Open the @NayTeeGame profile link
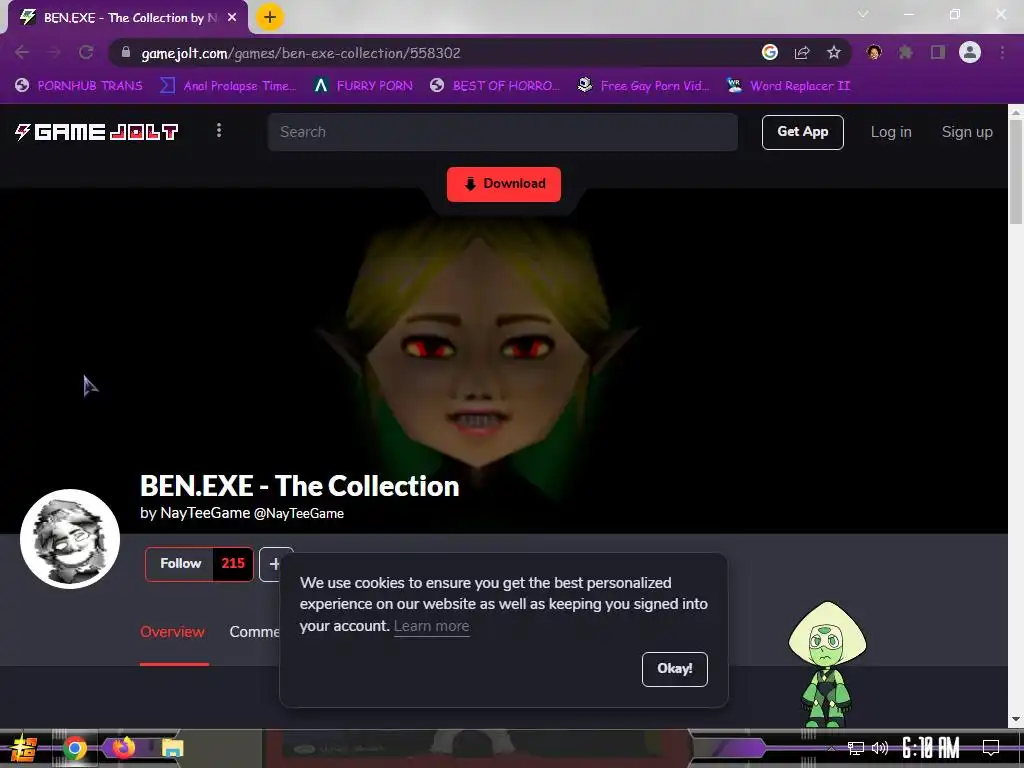The height and width of the screenshot is (768, 1024). click(x=299, y=513)
